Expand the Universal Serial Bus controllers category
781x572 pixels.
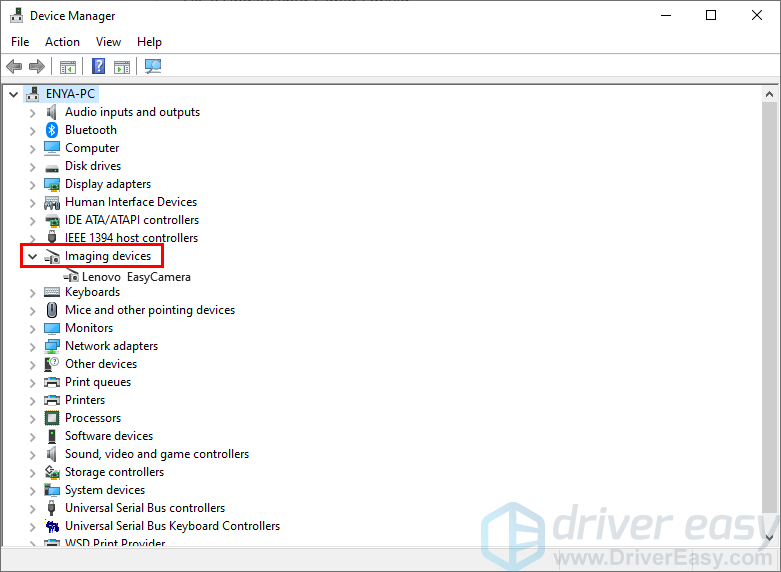[32, 508]
